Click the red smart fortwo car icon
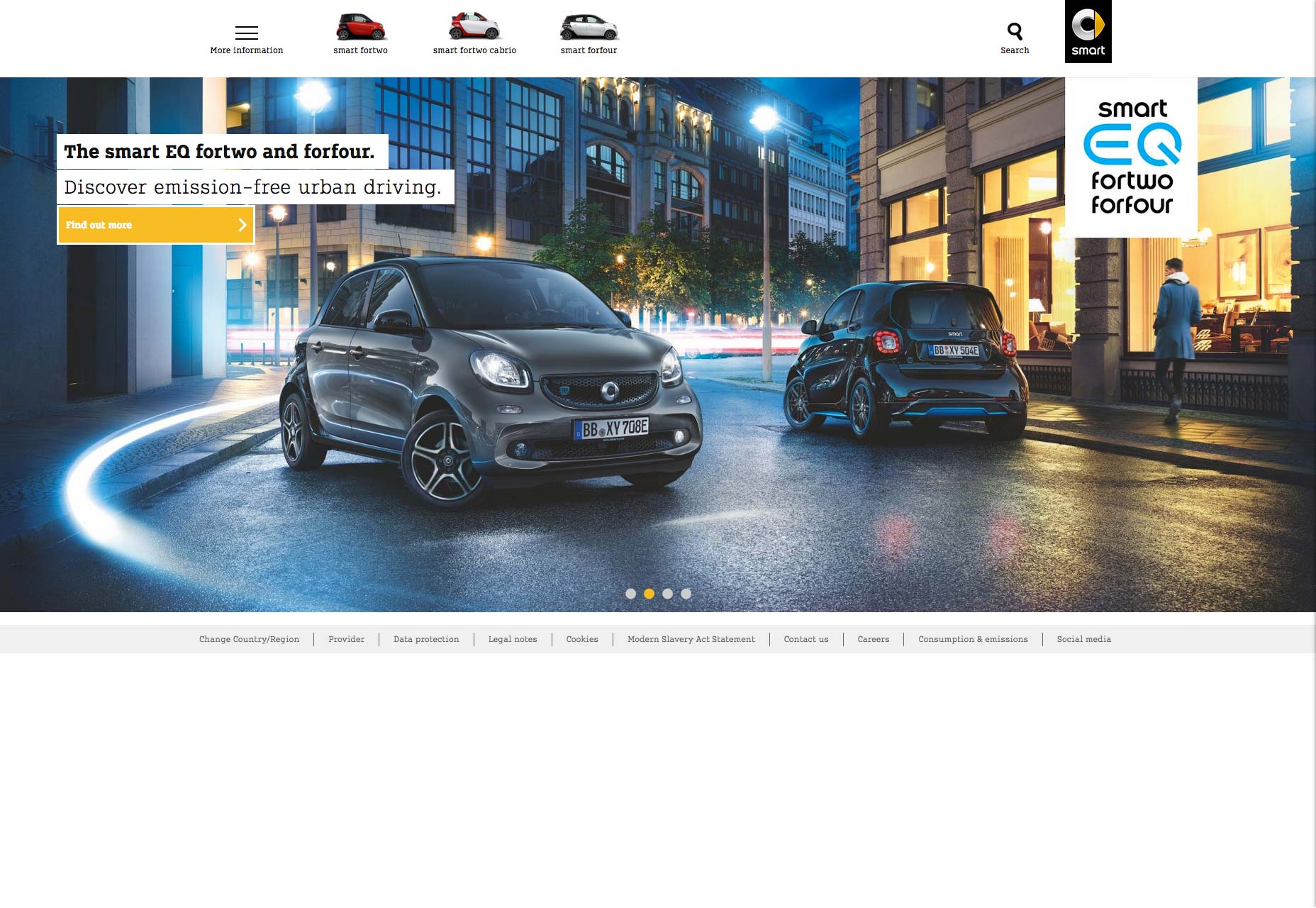Image resolution: width=1316 pixels, height=908 pixels. [x=361, y=27]
